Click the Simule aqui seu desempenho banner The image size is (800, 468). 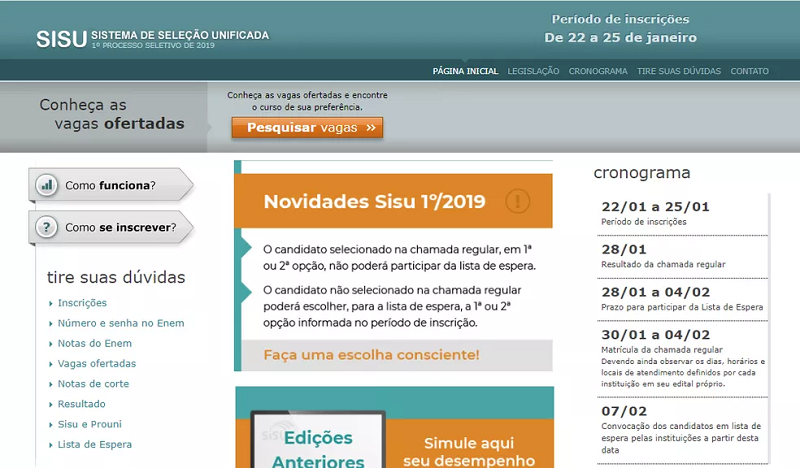[x=469, y=451]
